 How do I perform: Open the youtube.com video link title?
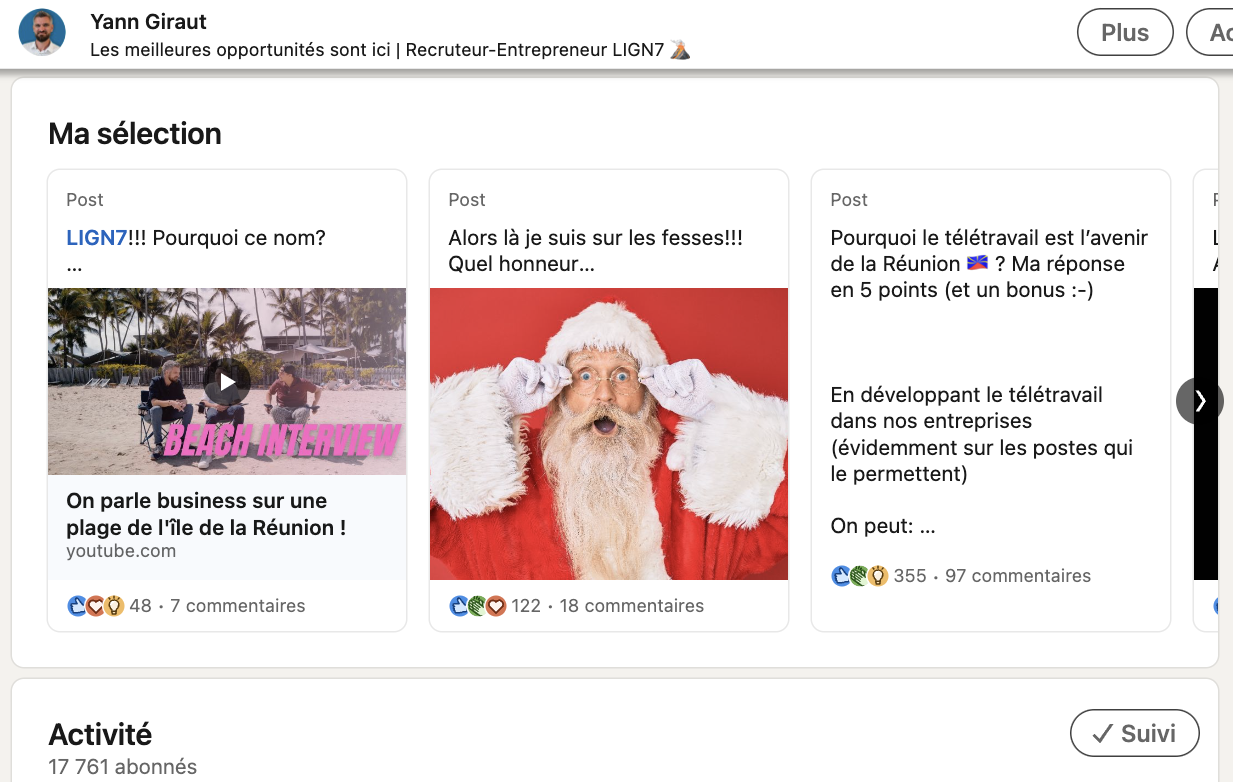(x=206, y=514)
